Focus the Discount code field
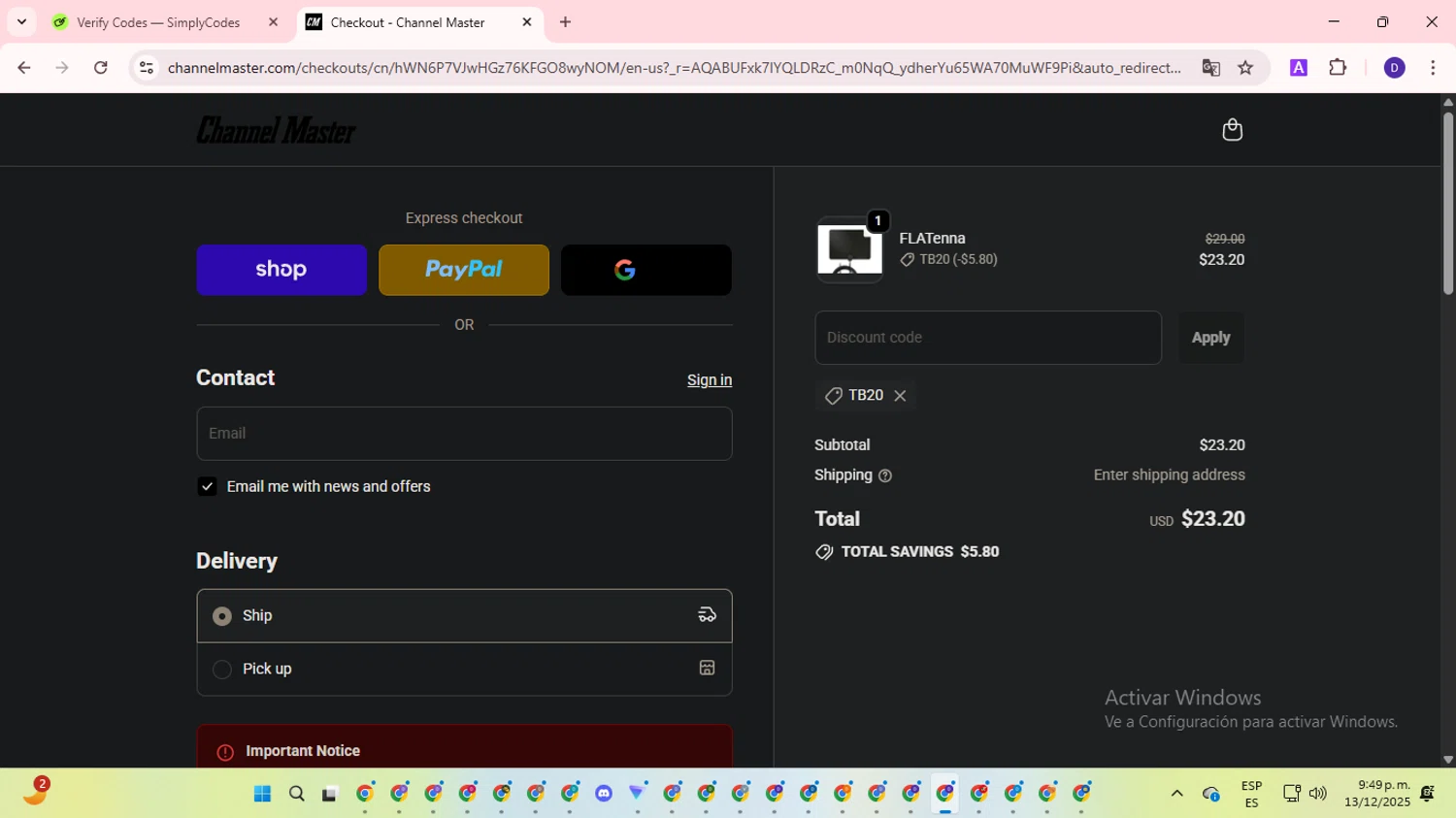 [988, 338]
